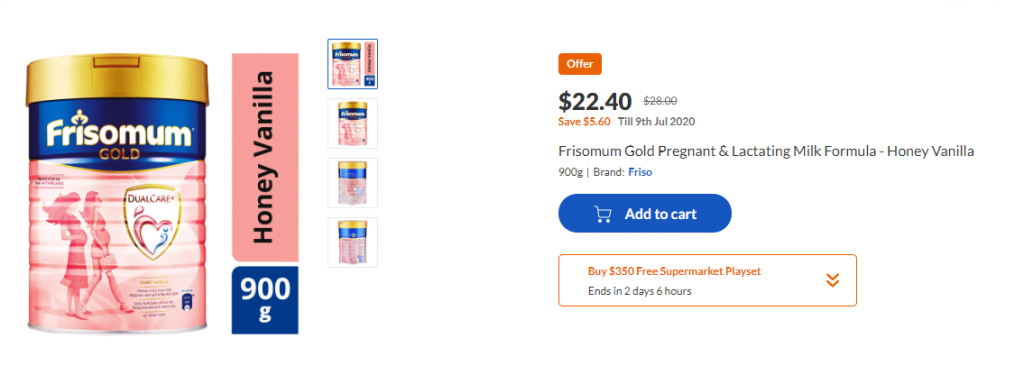1024x375 pixels.
Task: Click the product title Frisomum Gold Pregnant & Lactating
Action: pos(766,151)
